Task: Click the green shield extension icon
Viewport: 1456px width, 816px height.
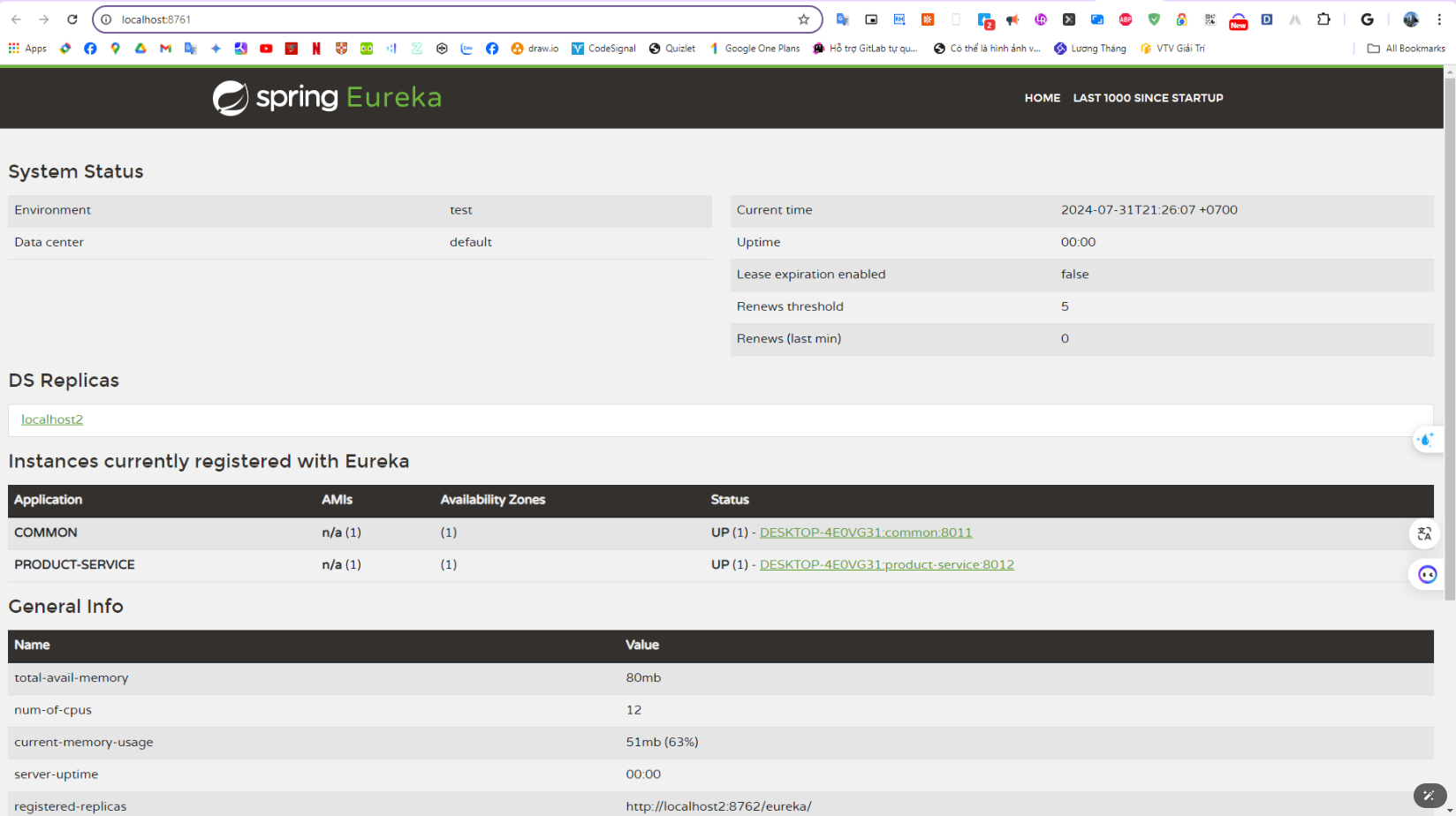Action: 1154,19
